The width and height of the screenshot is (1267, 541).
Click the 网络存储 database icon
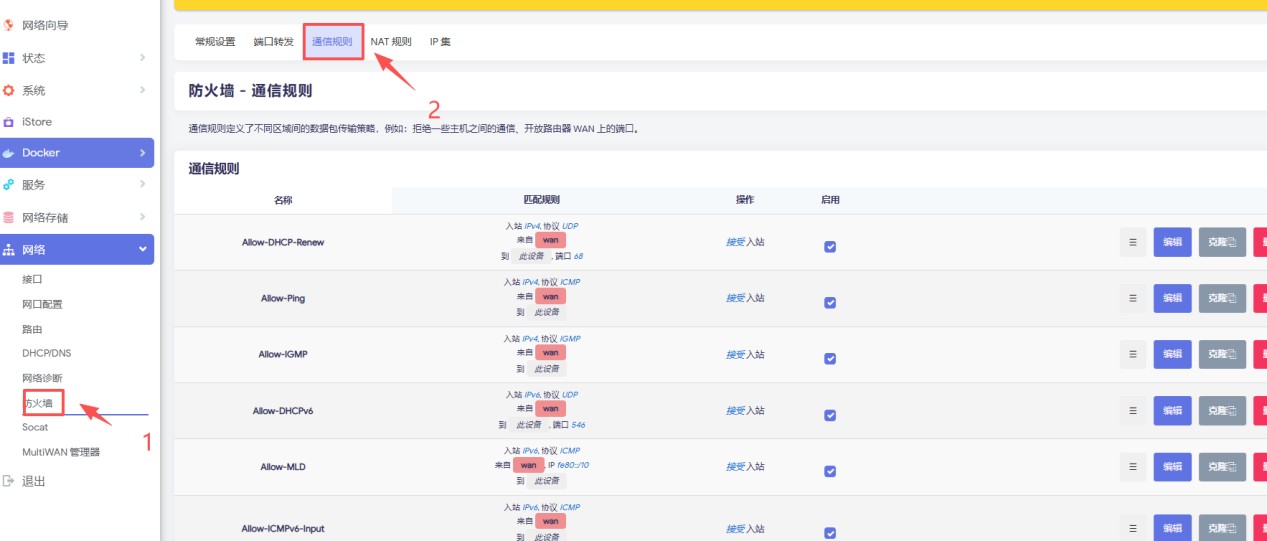tap(9, 217)
